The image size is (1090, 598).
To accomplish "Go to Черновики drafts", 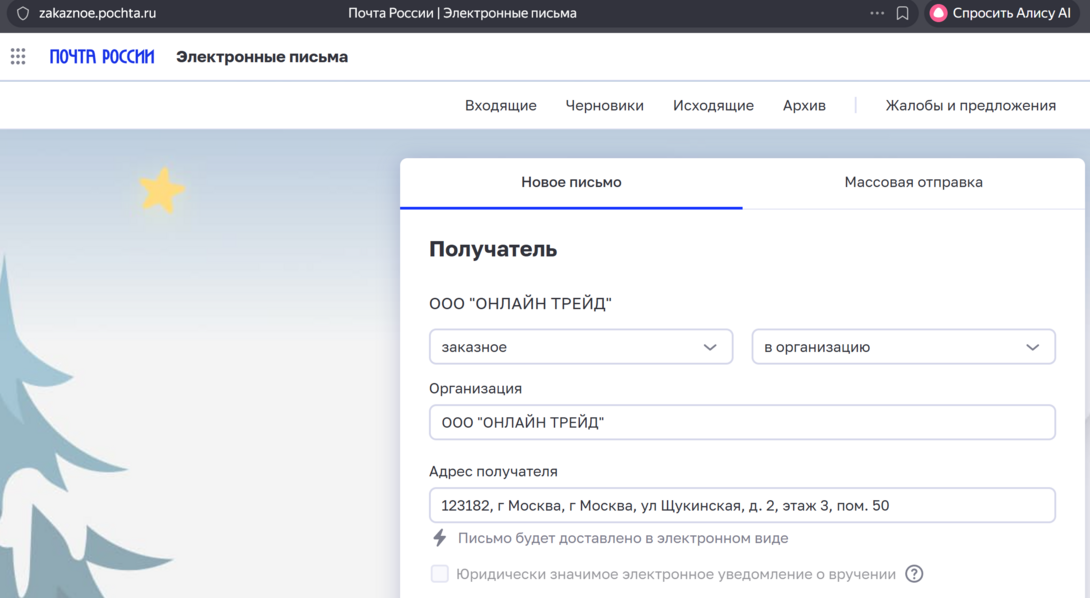I will (x=604, y=105).
